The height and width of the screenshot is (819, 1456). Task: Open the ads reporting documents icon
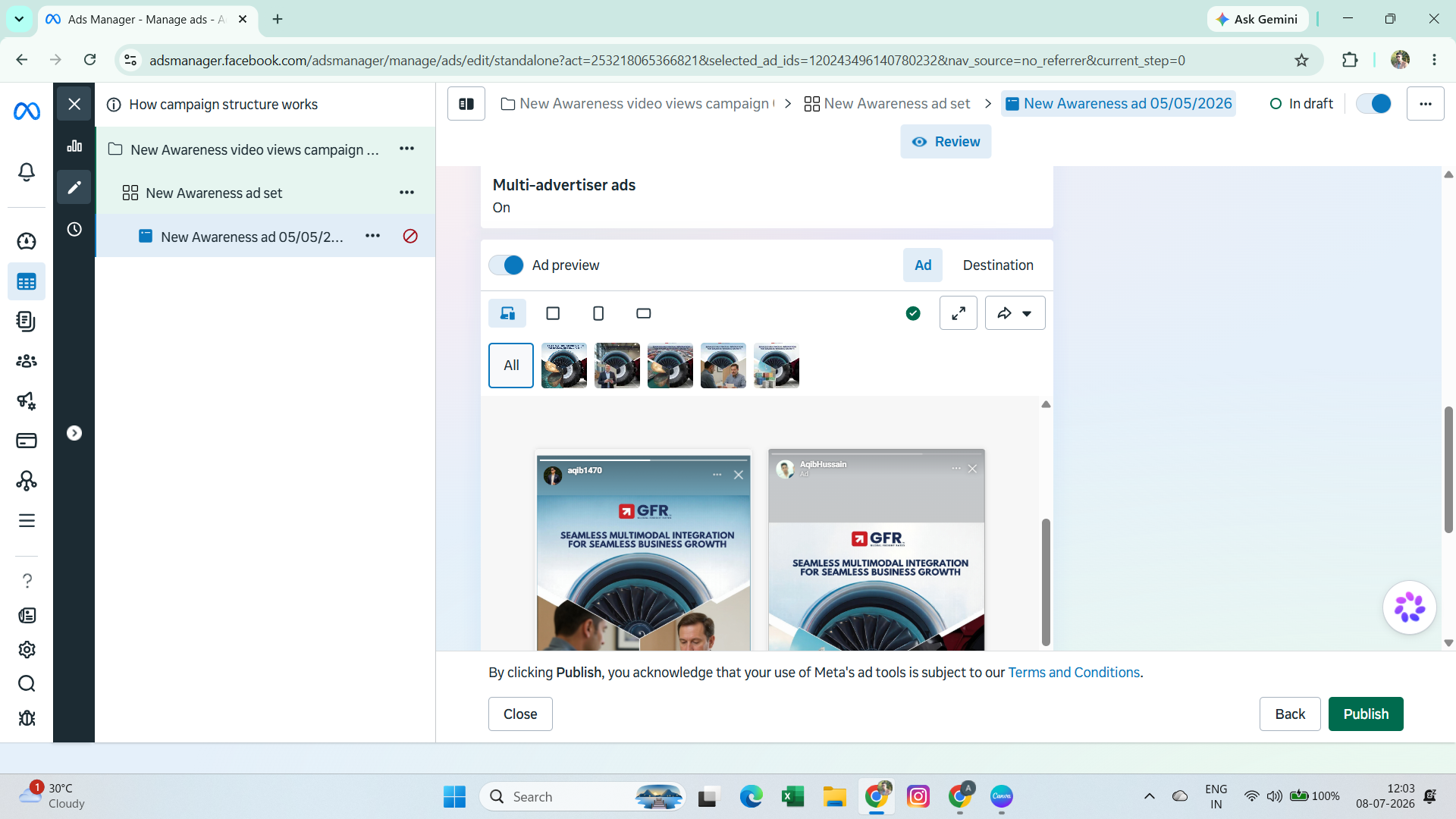coord(27,322)
